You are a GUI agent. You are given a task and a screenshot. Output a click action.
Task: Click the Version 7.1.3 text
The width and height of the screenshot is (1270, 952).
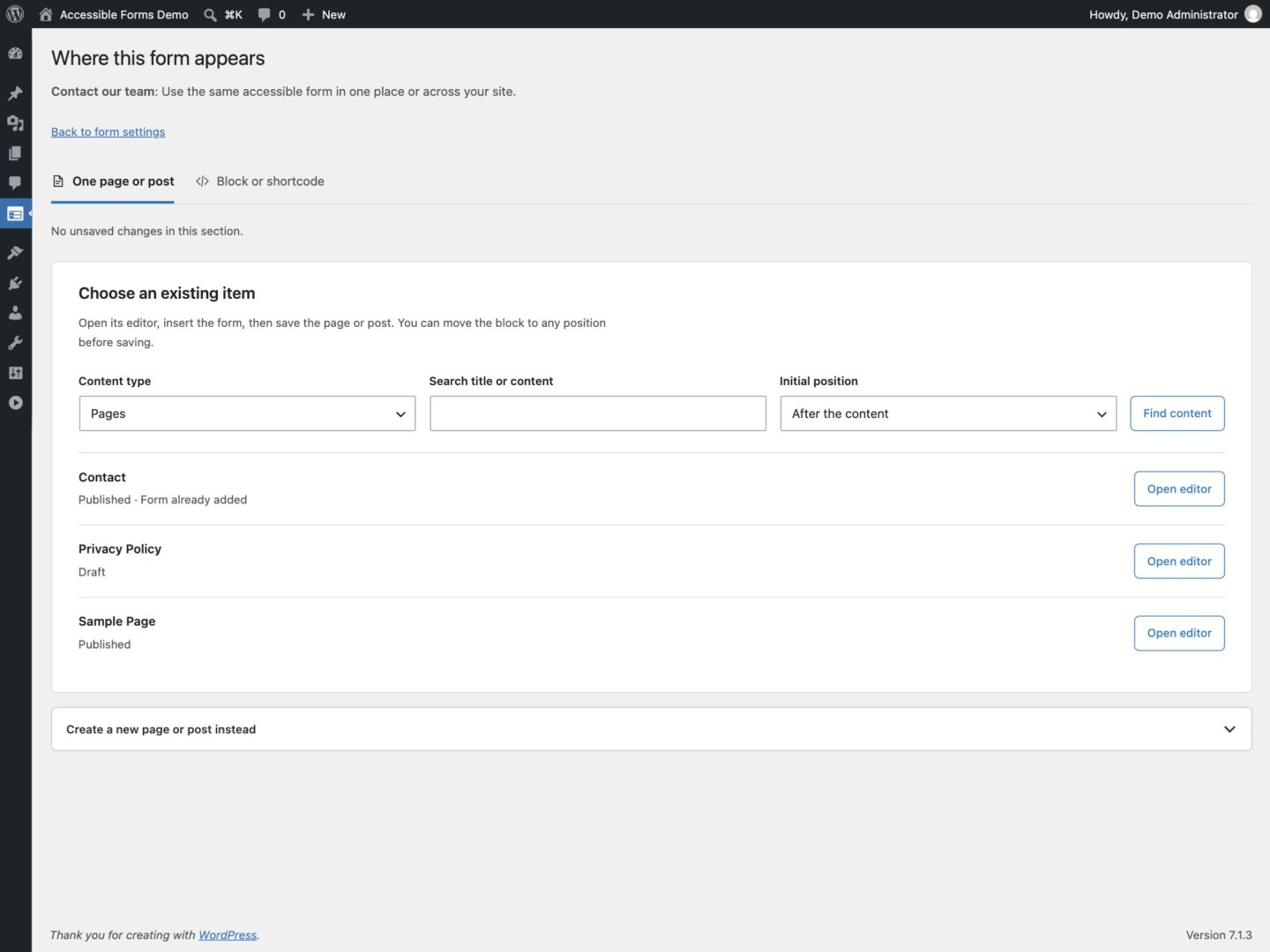pos(1219,935)
